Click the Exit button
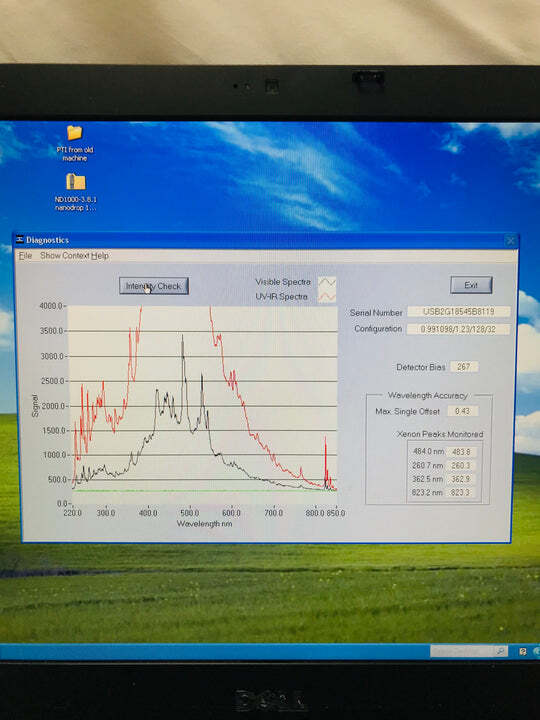The image size is (540, 720). (471, 285)
